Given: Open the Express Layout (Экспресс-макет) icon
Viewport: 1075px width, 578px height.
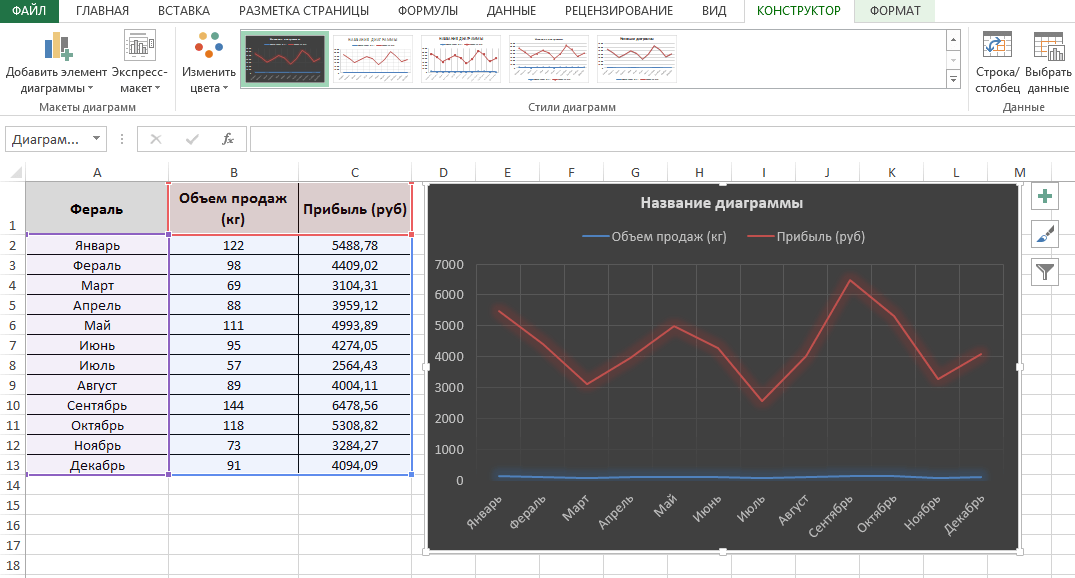Looking at the screenshot, I should click(139, 47).
